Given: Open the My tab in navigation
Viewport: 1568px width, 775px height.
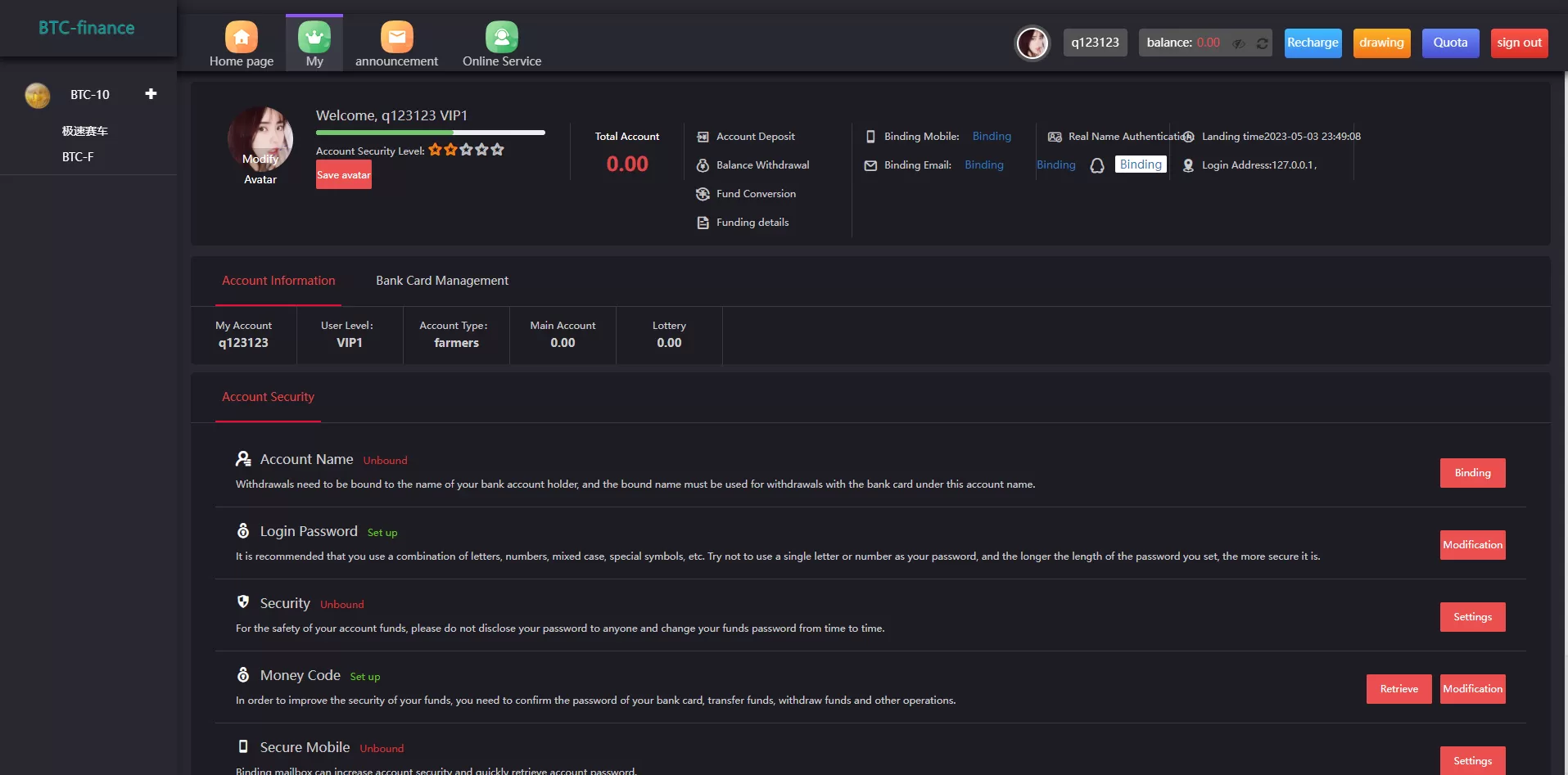Looking at the screenshot, I should pos(314,44).
